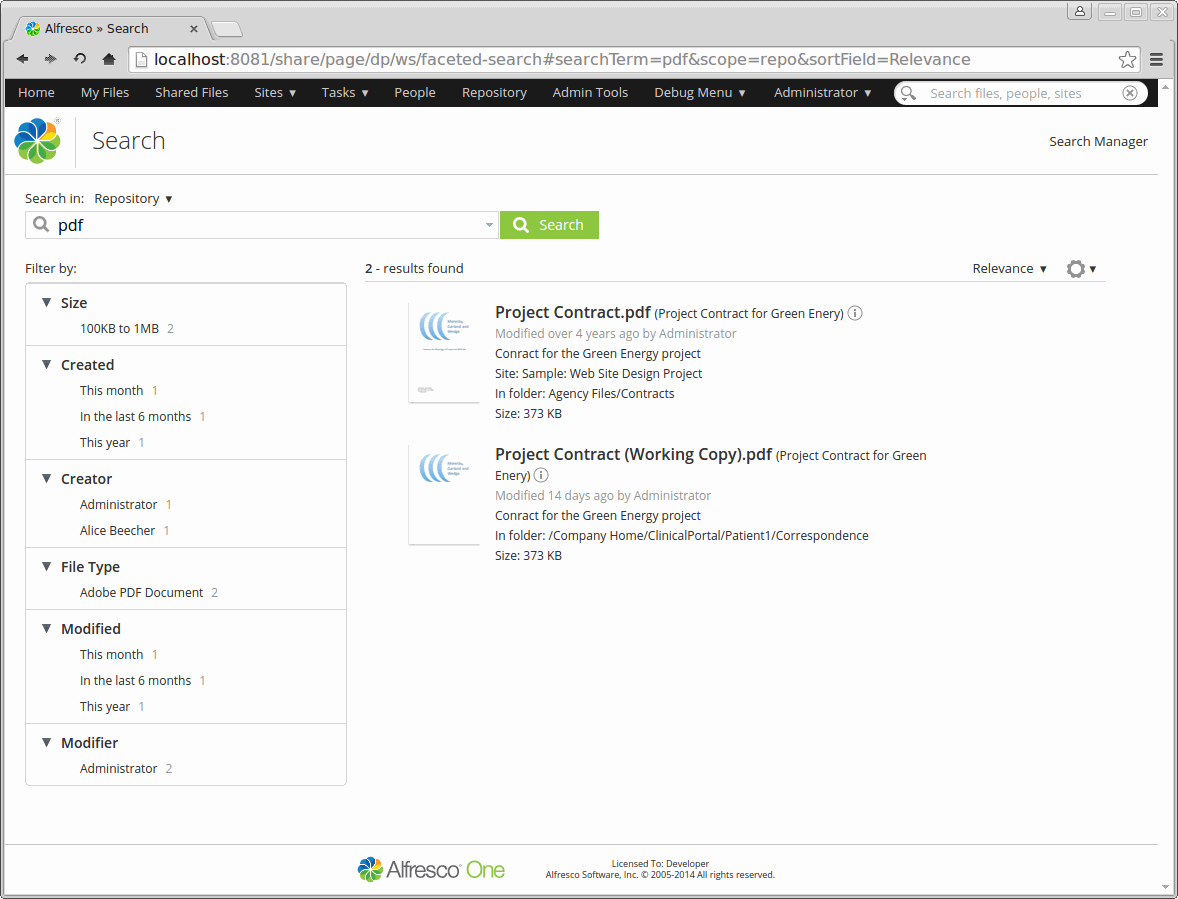Filter Created by This month
The width and height of the screenshot is (1178, 899).
tap(111, 391)
